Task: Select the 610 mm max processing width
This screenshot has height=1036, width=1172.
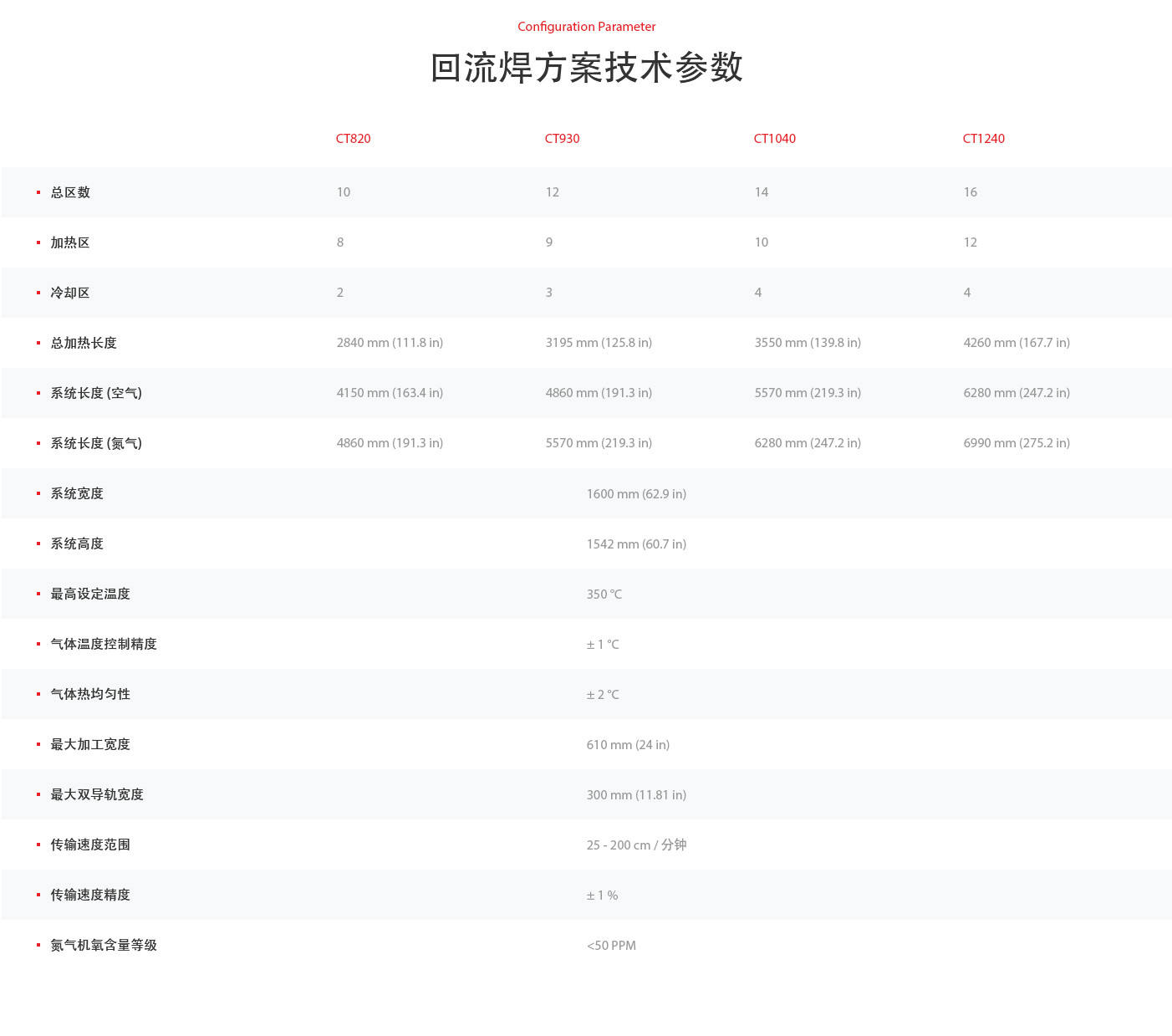Action: click(628, 745)
